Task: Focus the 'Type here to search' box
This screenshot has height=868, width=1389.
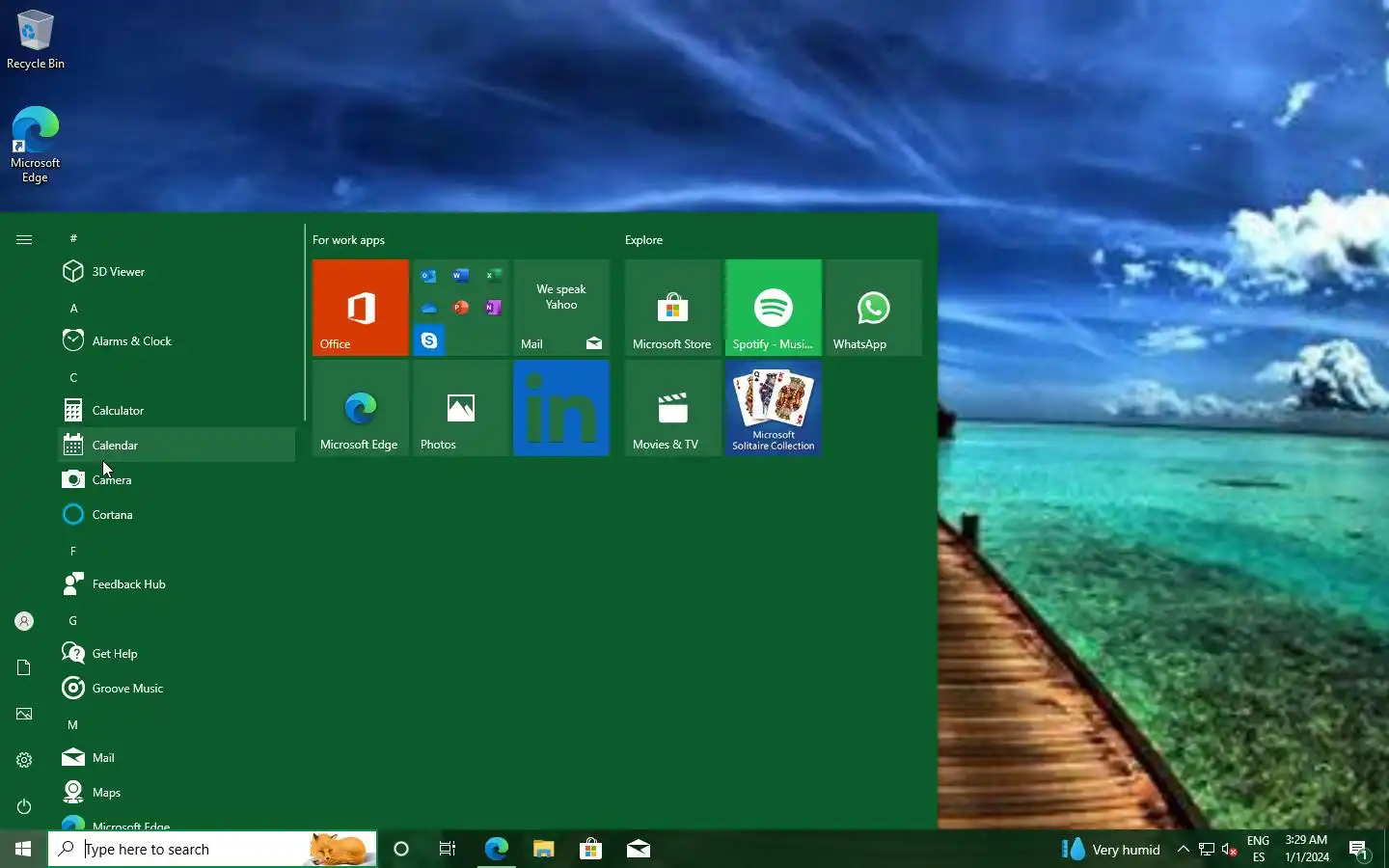Action: coord(212,849)
